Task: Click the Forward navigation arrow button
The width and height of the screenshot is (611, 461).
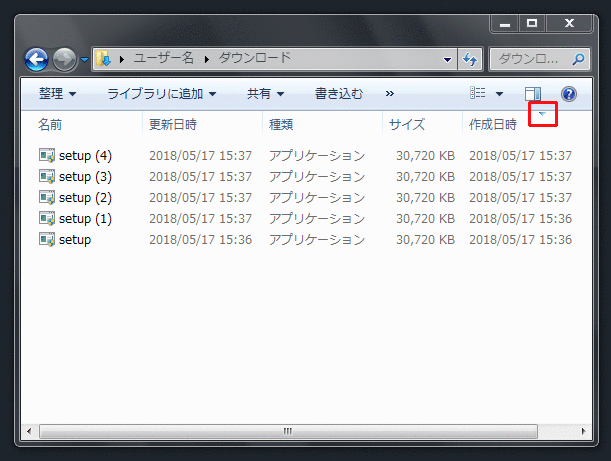Action: click(63, 59)
